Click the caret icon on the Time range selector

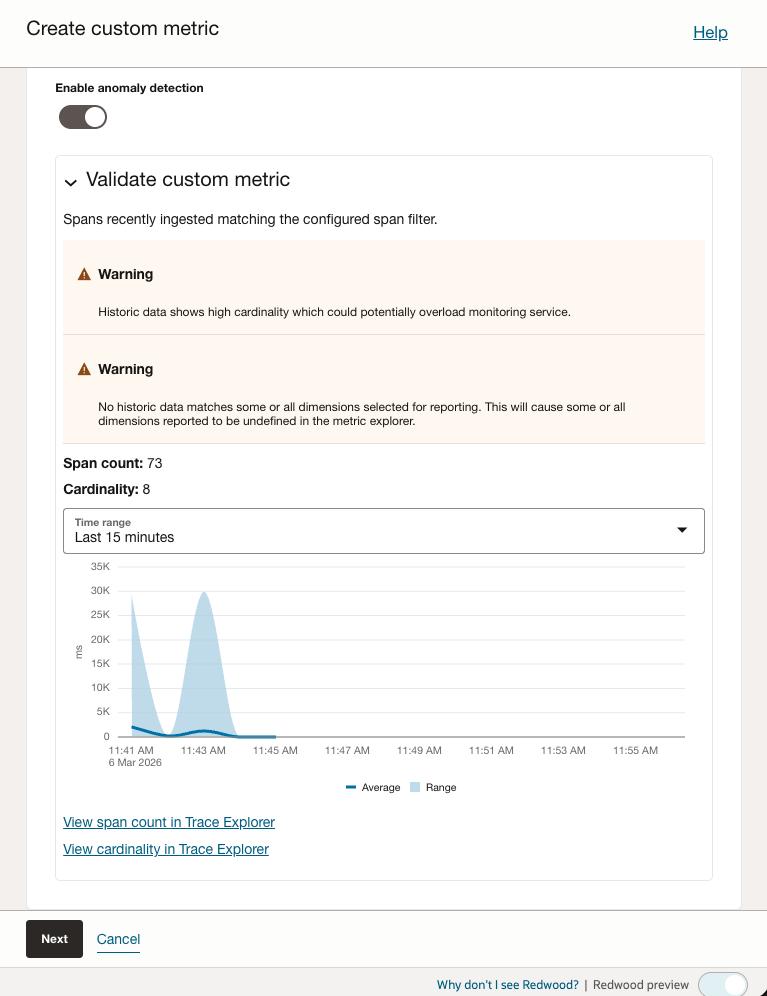click(x=683, y=530)
